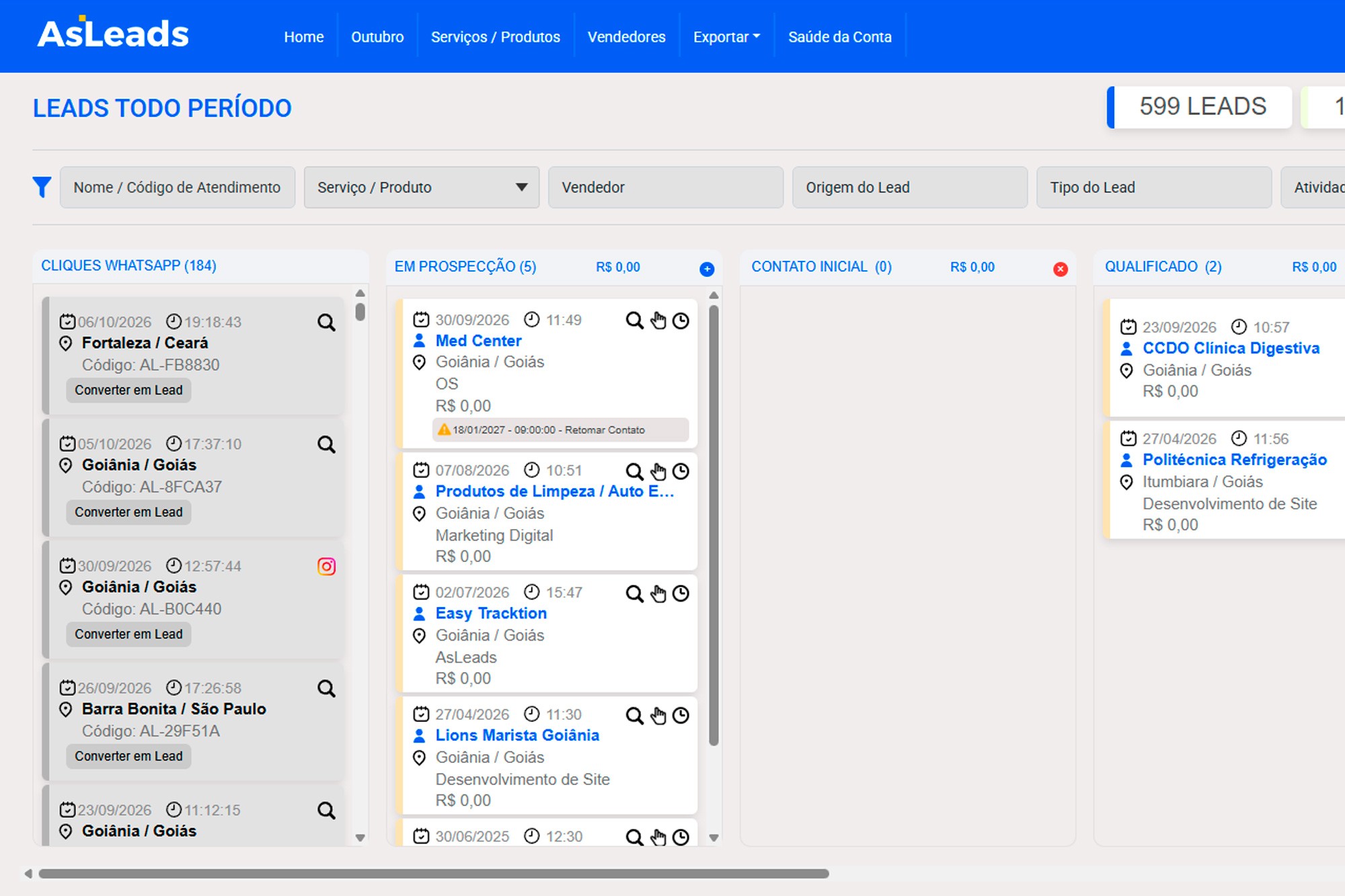Viewport: 1345px width, 896px height.
Task: Click the Em Prospecção column scrollbar
Action: pyautogui.click(x=714, y=526)
